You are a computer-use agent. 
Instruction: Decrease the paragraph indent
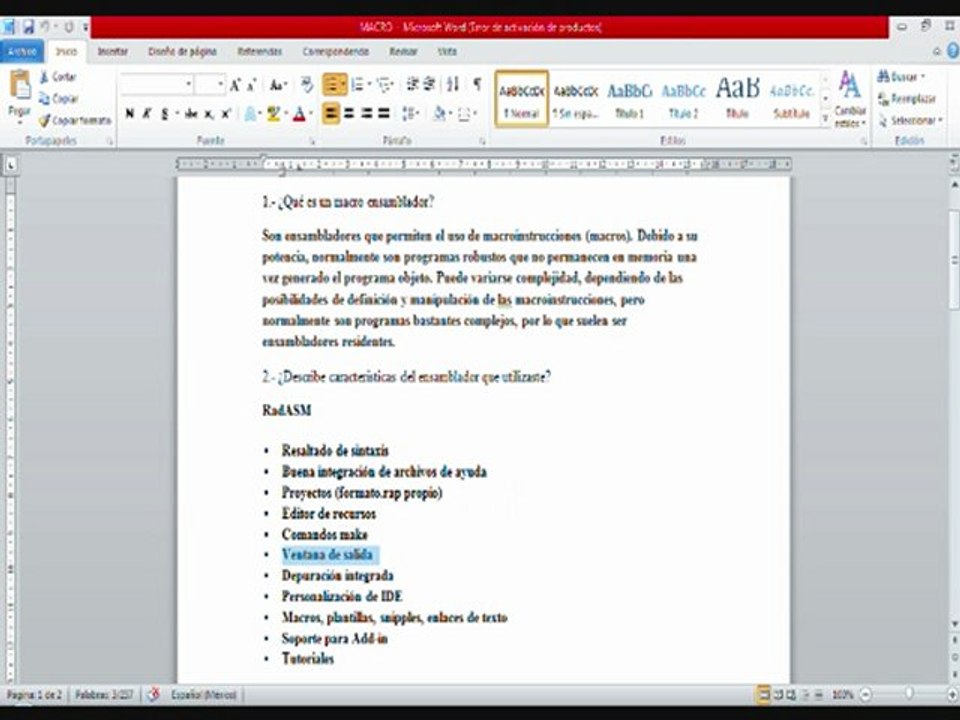[413, 84]
